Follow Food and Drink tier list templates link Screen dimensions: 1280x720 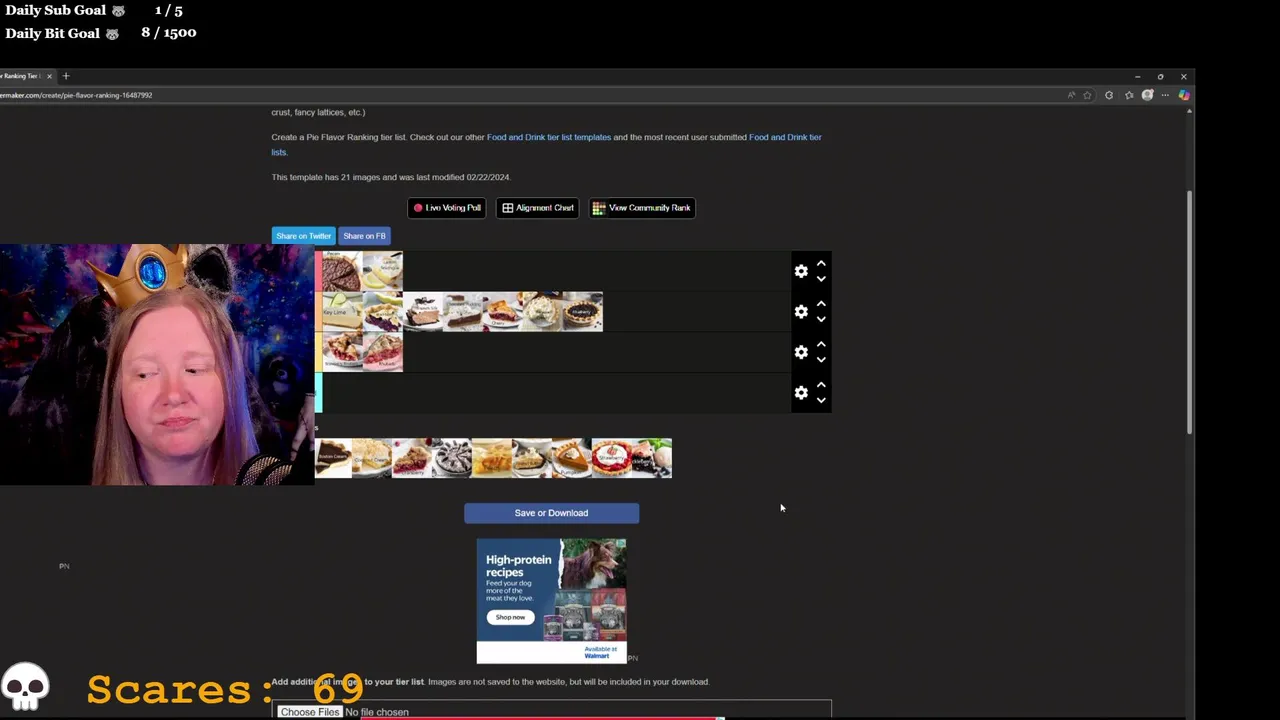coord(549,137)
